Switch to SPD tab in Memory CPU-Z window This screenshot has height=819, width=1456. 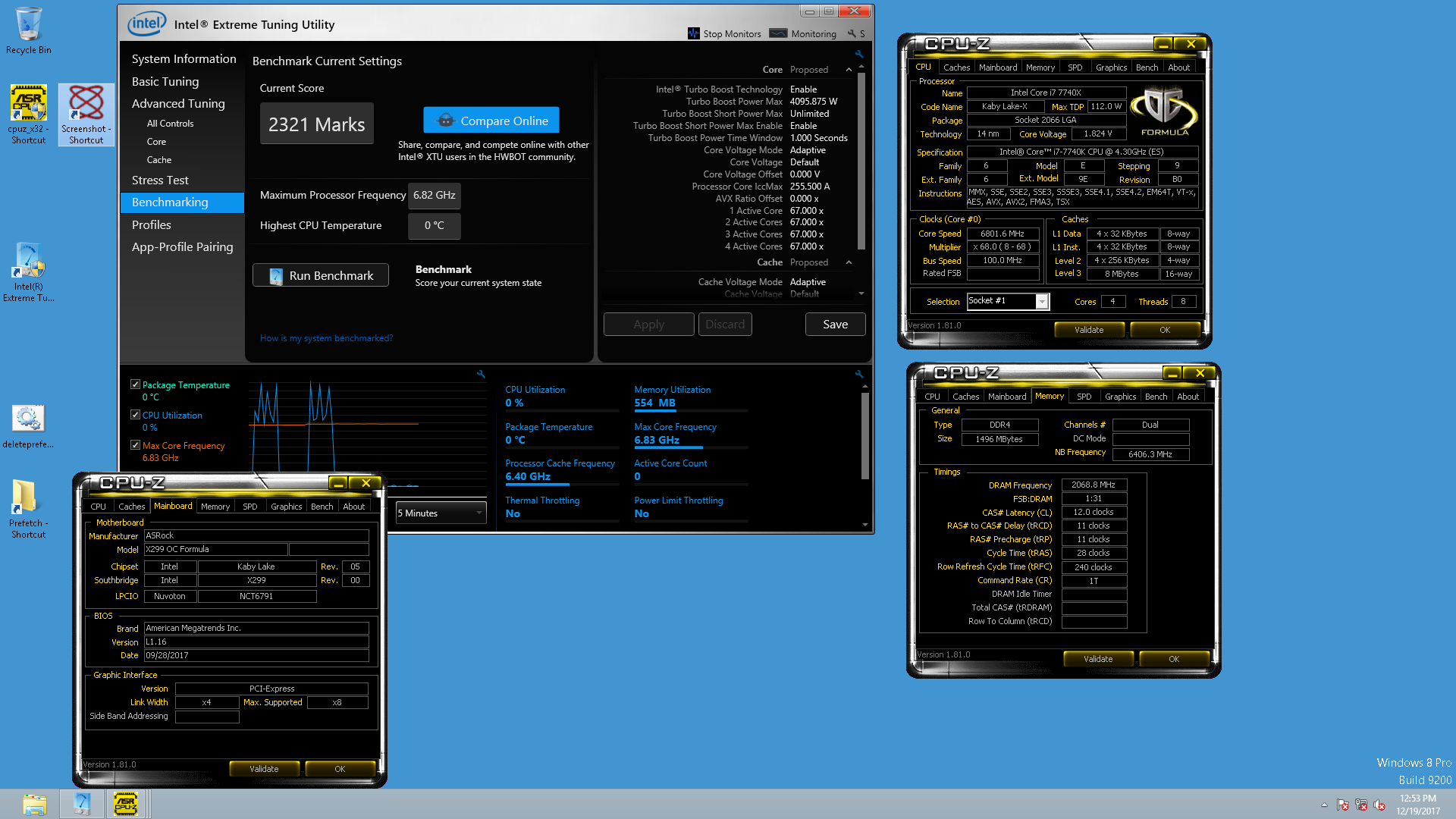point(1084,397)
